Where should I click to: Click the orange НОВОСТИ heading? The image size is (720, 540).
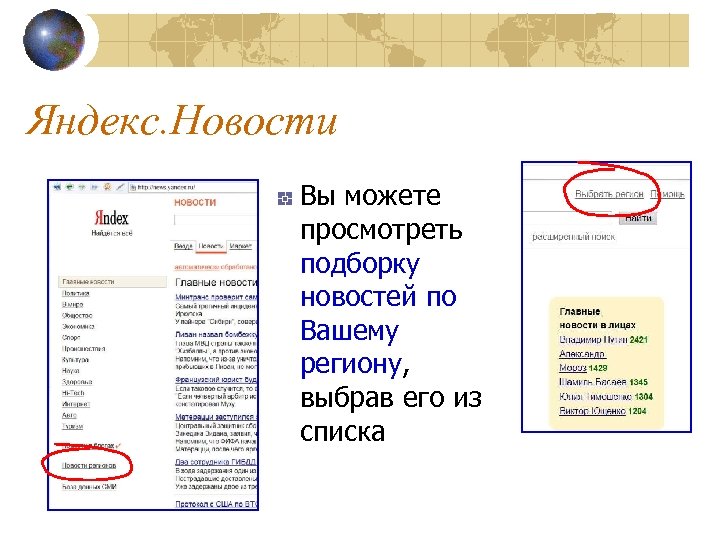[195, 202]
